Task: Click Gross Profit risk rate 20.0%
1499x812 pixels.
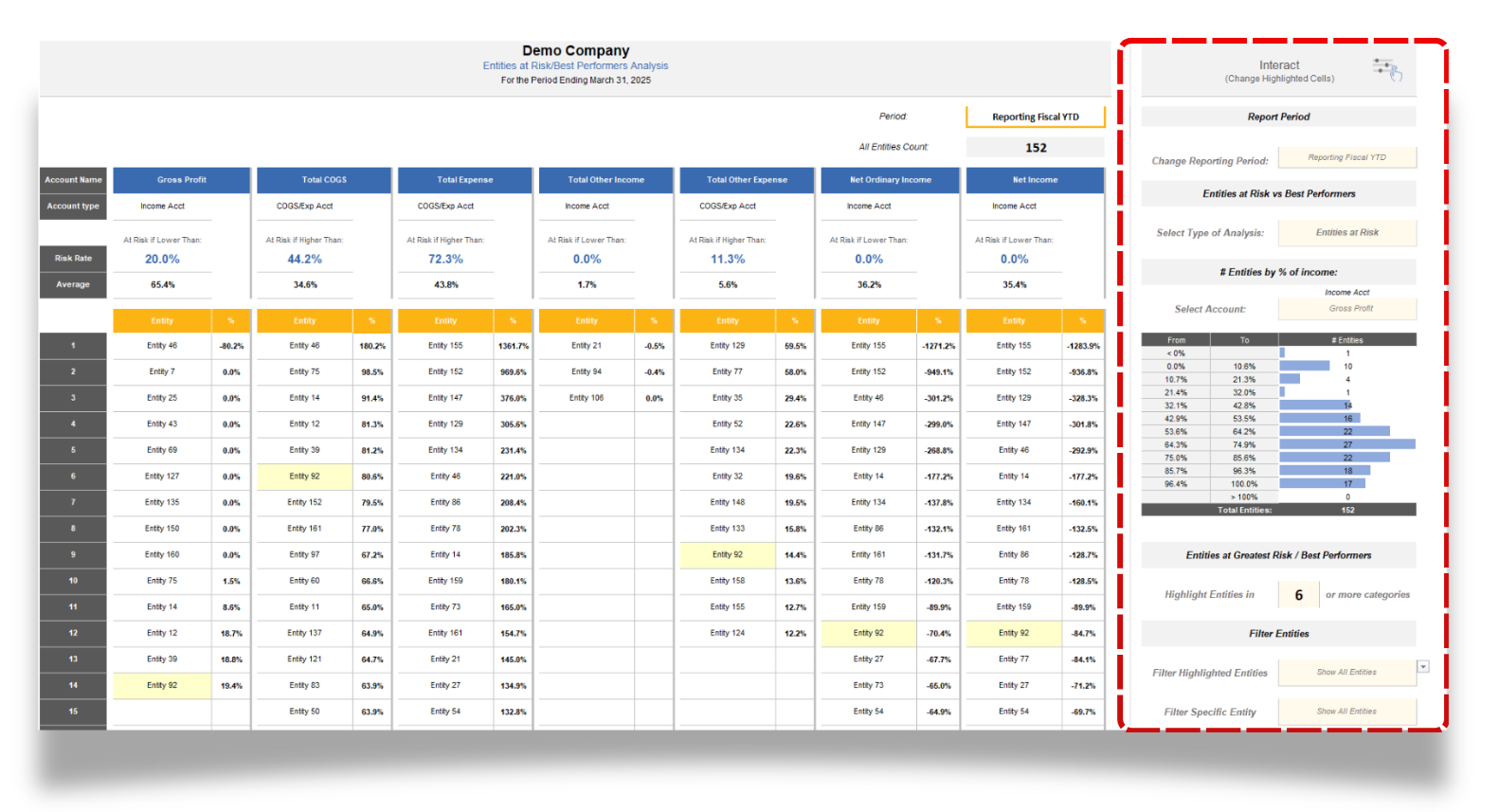Action: click(x=162, y=259)
